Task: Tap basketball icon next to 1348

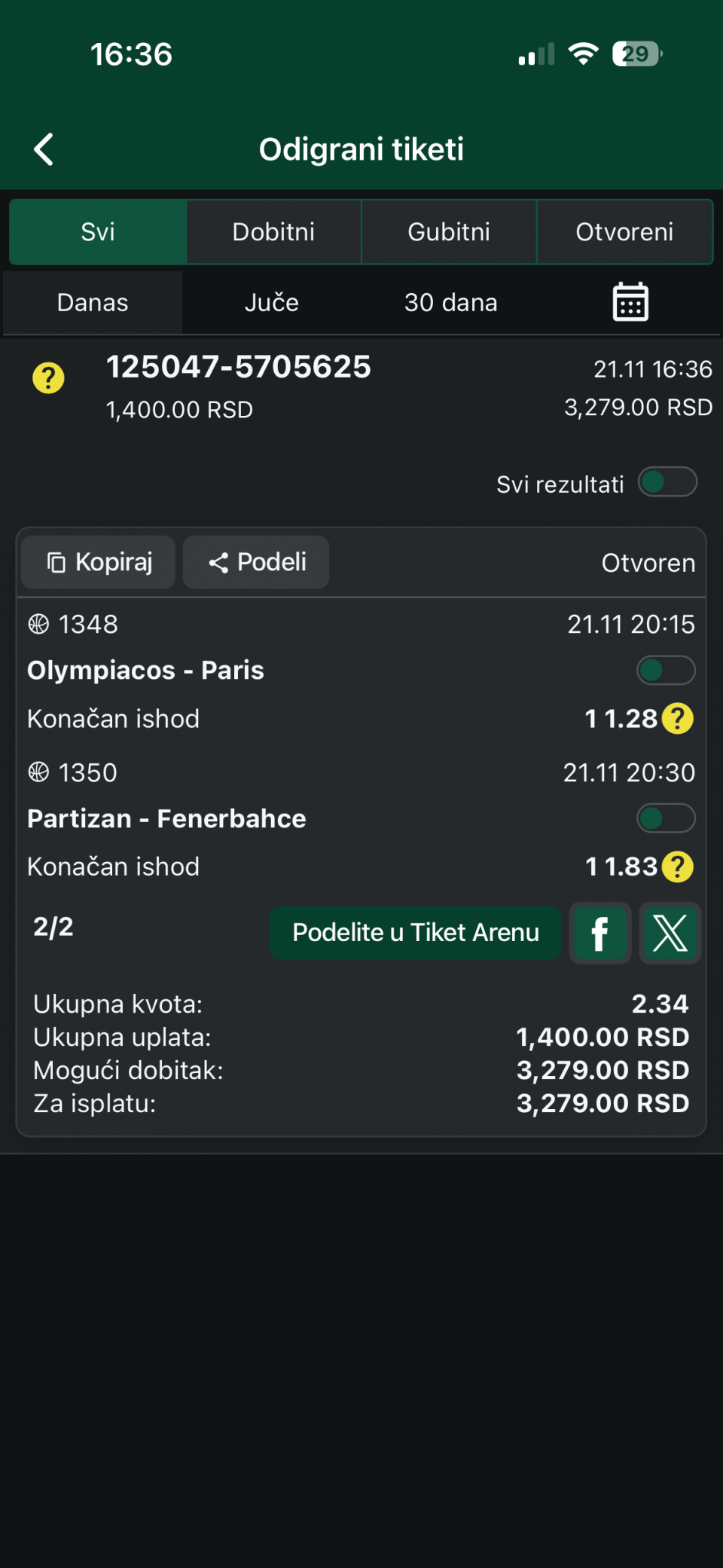Action: tap(38, 625)
